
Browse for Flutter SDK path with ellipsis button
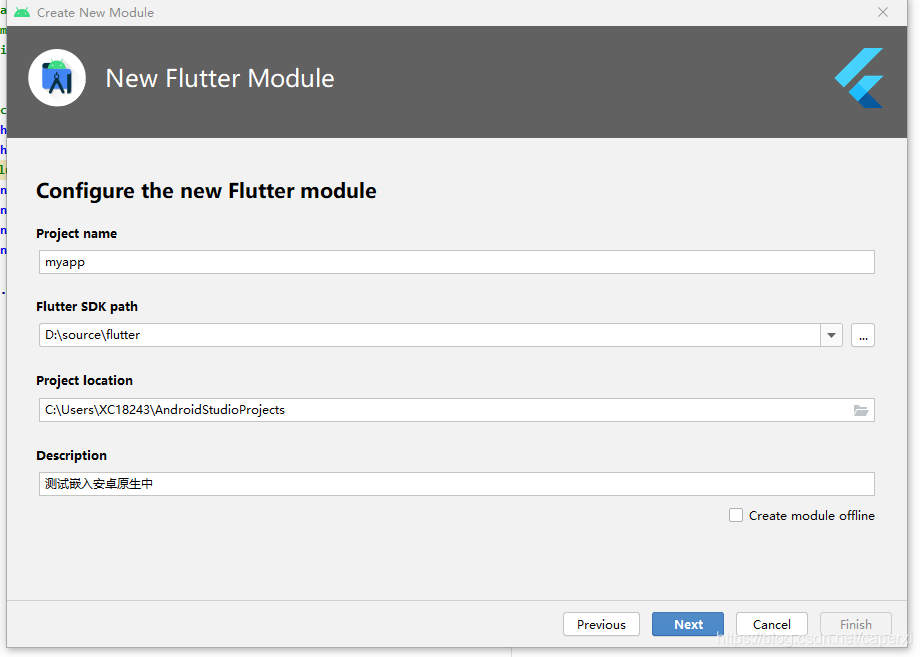(x=863, y=335)
